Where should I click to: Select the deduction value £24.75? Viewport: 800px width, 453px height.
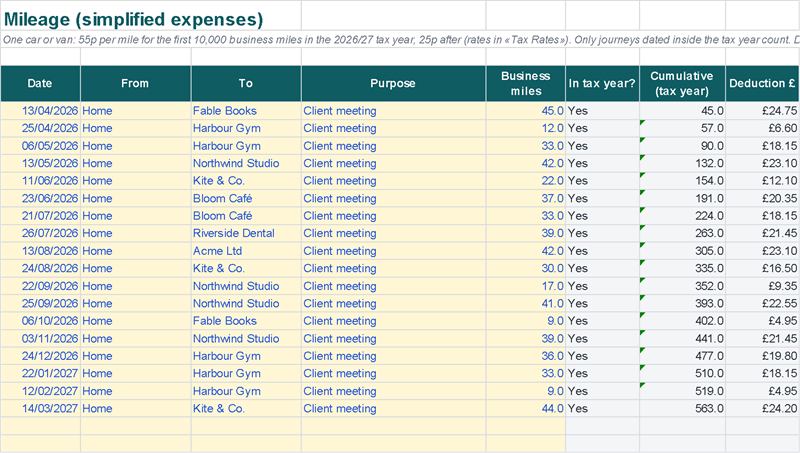click(x=763, y=111)
